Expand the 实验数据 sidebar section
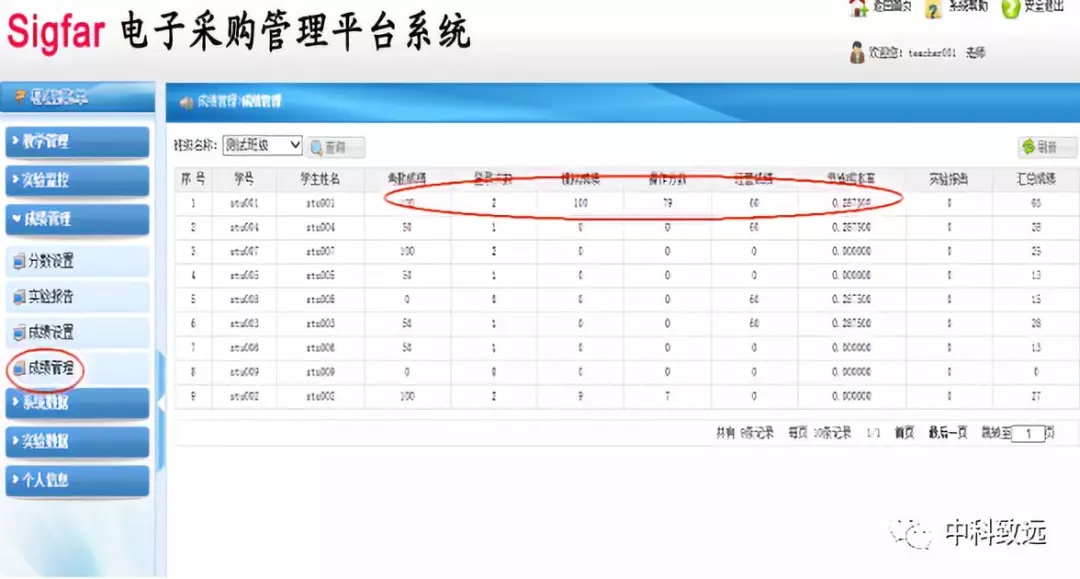1080x579 pixels. (x=76, y=441)
